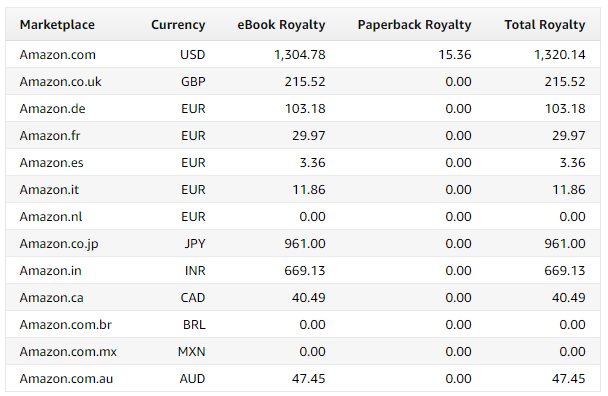Click the Amazon.fr marketplace cell
This screenshot has width=608, height=396.
[x=50, y=136]
